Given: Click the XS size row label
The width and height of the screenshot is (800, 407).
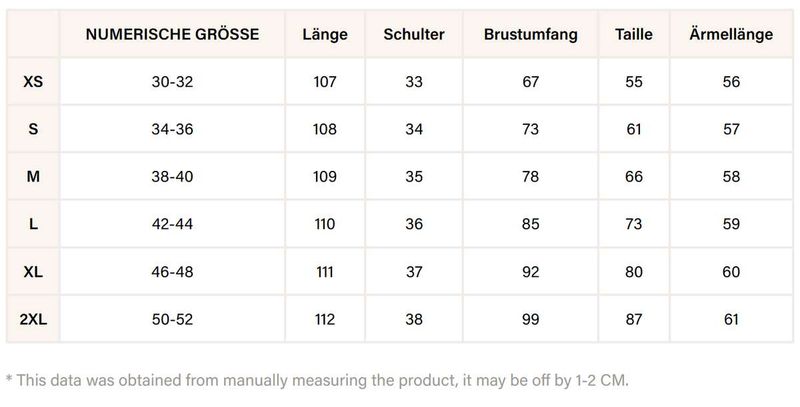Looking at the screenshot, I should click(x=33, y=82).
